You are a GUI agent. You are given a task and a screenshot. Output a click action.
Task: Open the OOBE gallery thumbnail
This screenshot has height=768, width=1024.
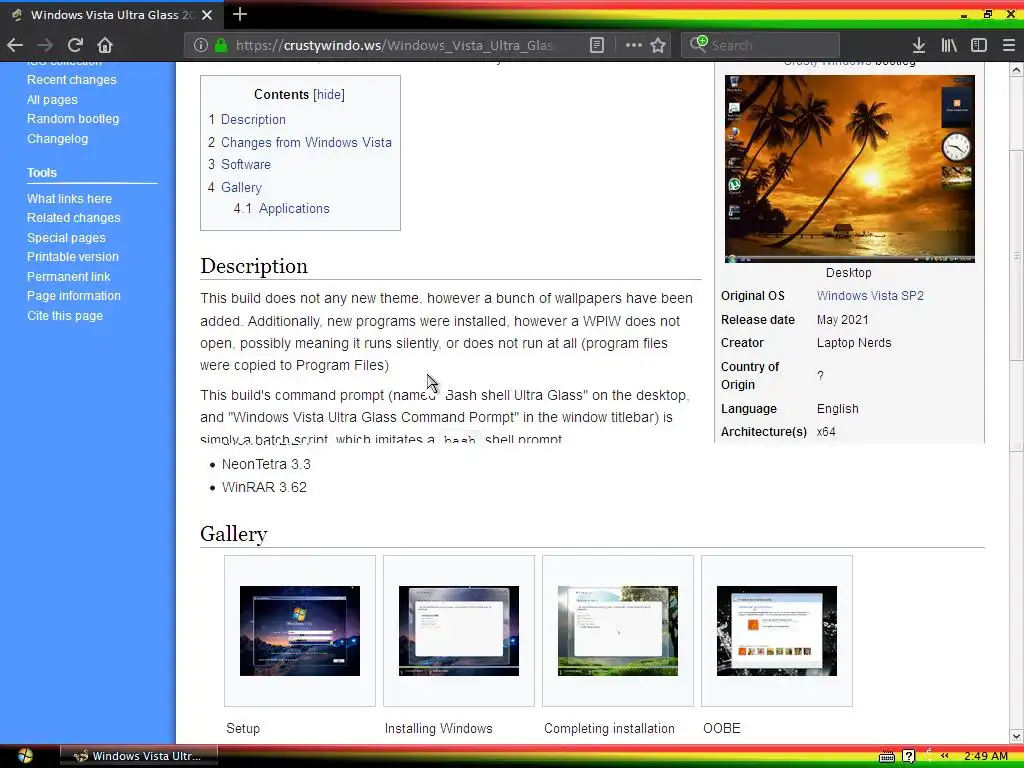coord(776,631)
